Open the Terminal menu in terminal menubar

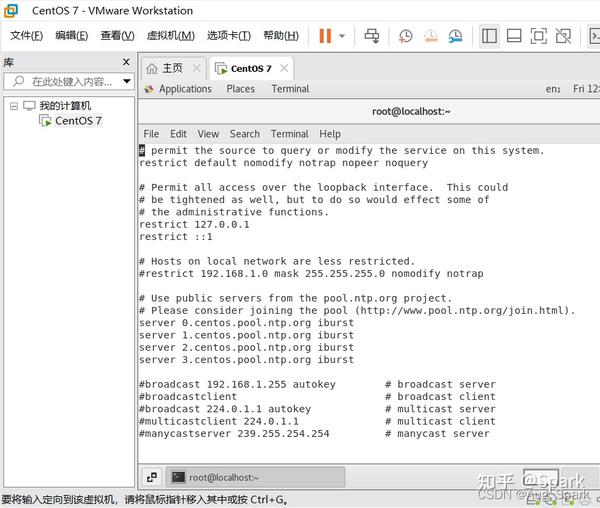(x=290, y=134)
